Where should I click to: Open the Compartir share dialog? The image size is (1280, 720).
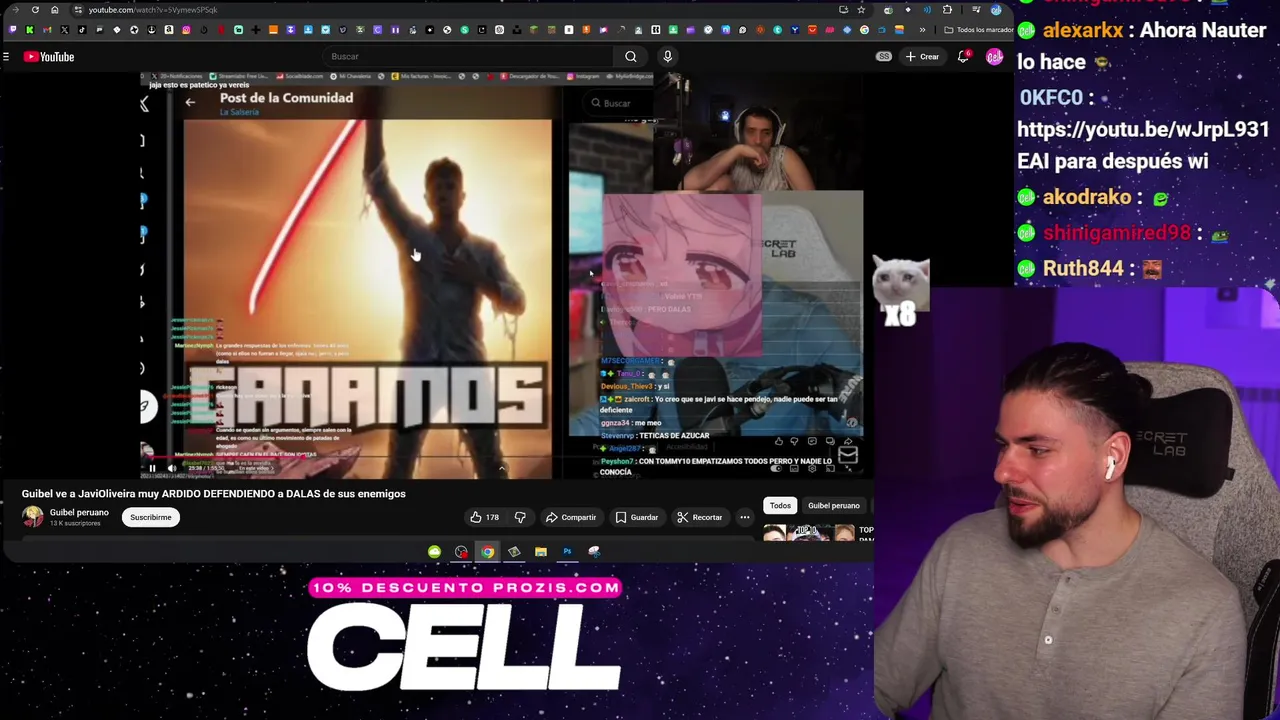coord(571,517)
